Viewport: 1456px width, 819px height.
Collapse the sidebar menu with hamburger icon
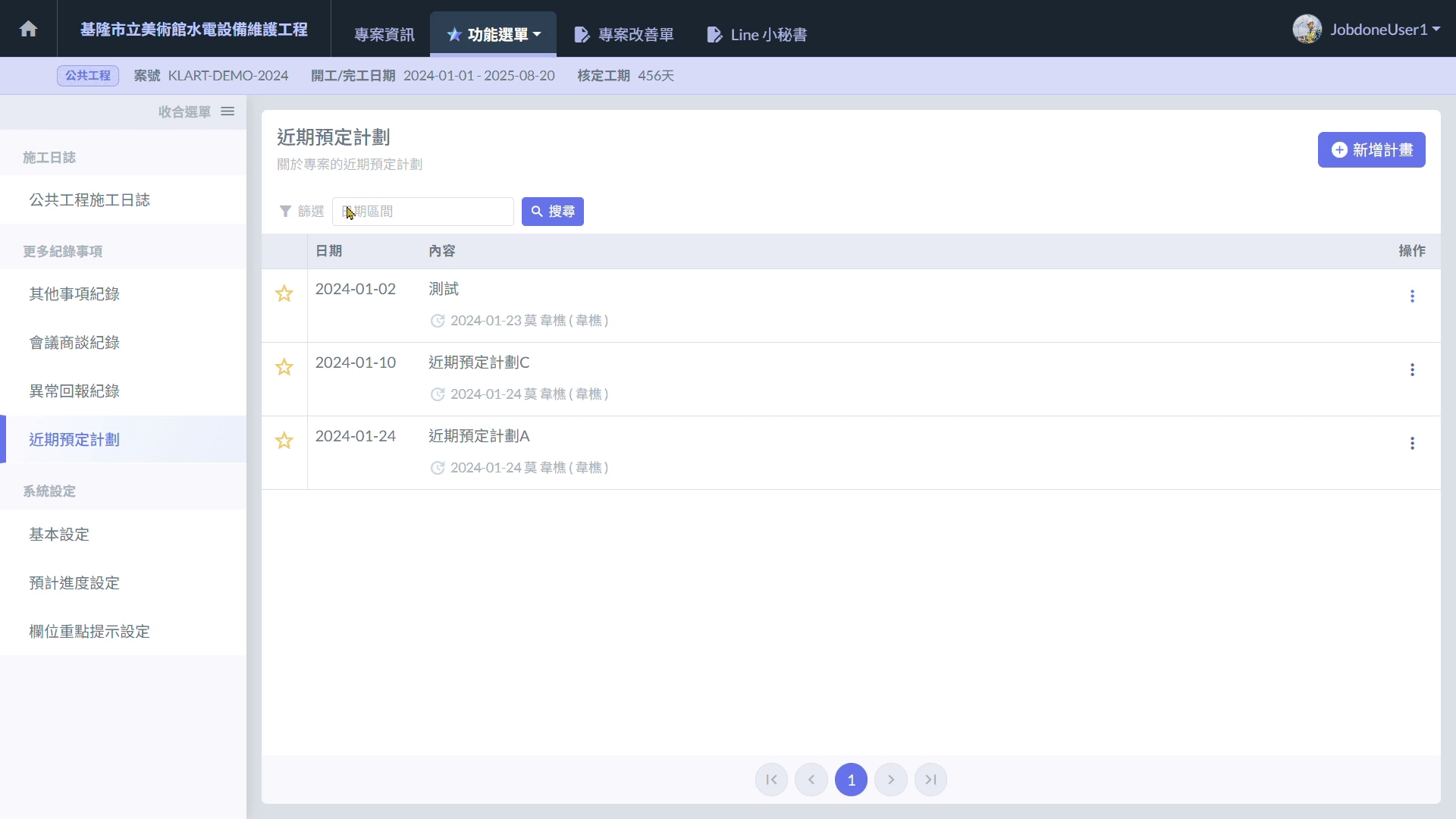pos(227,111)
